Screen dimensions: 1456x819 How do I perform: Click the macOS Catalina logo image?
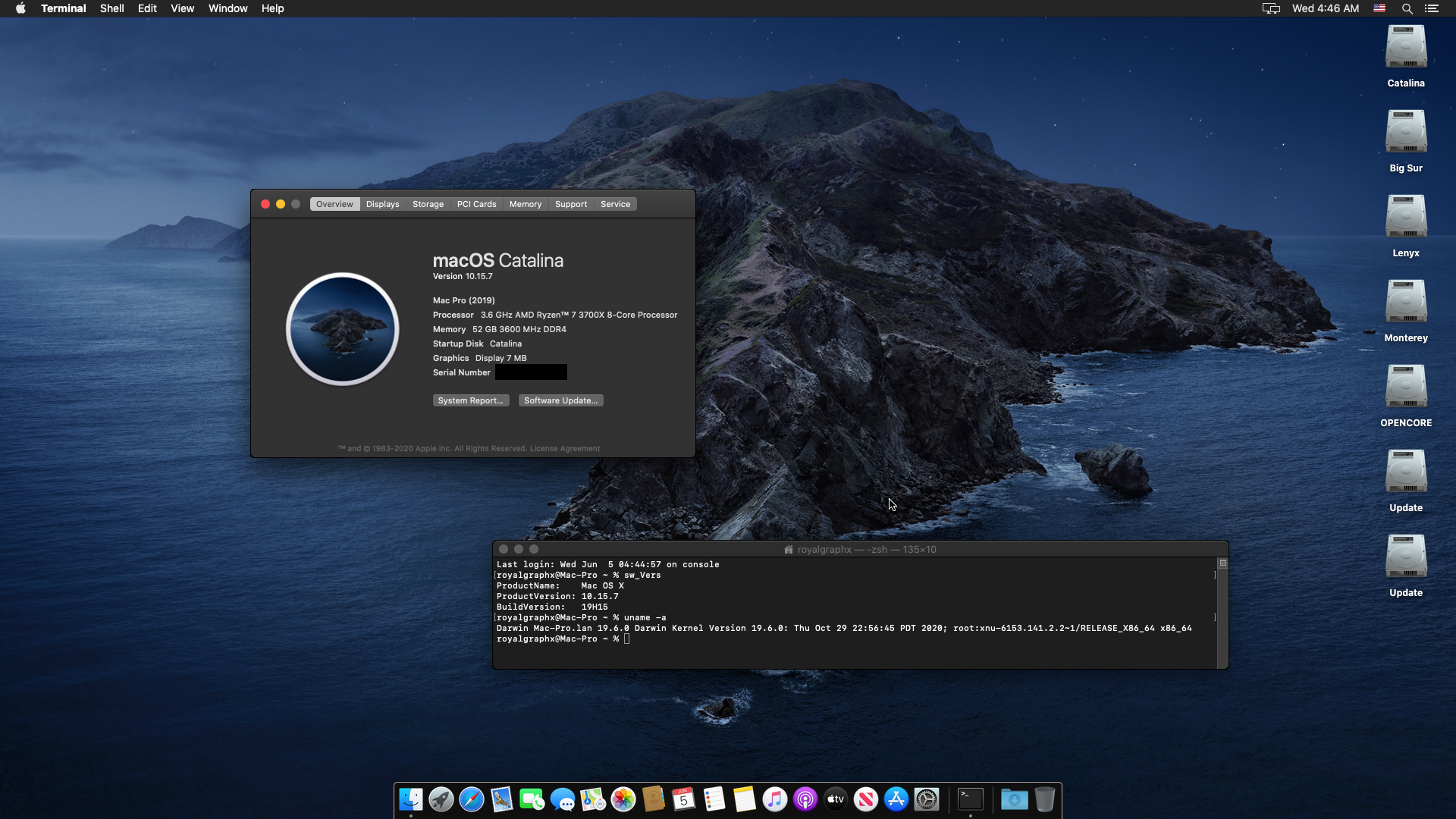(x=343, y=329)
